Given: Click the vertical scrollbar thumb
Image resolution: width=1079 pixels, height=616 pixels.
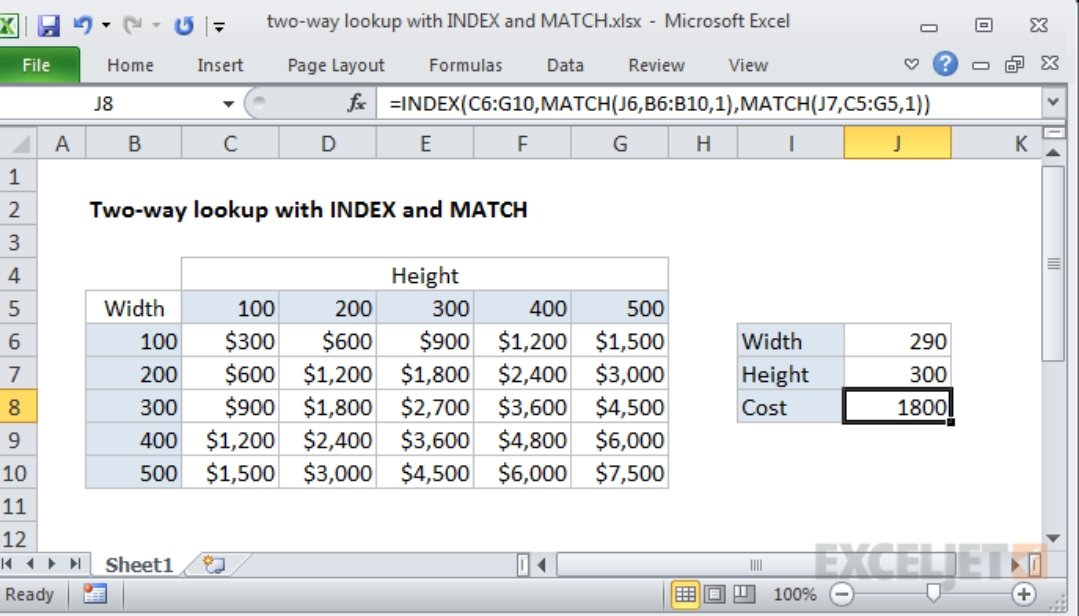Looking at the screenshot, I should 1054,263.
